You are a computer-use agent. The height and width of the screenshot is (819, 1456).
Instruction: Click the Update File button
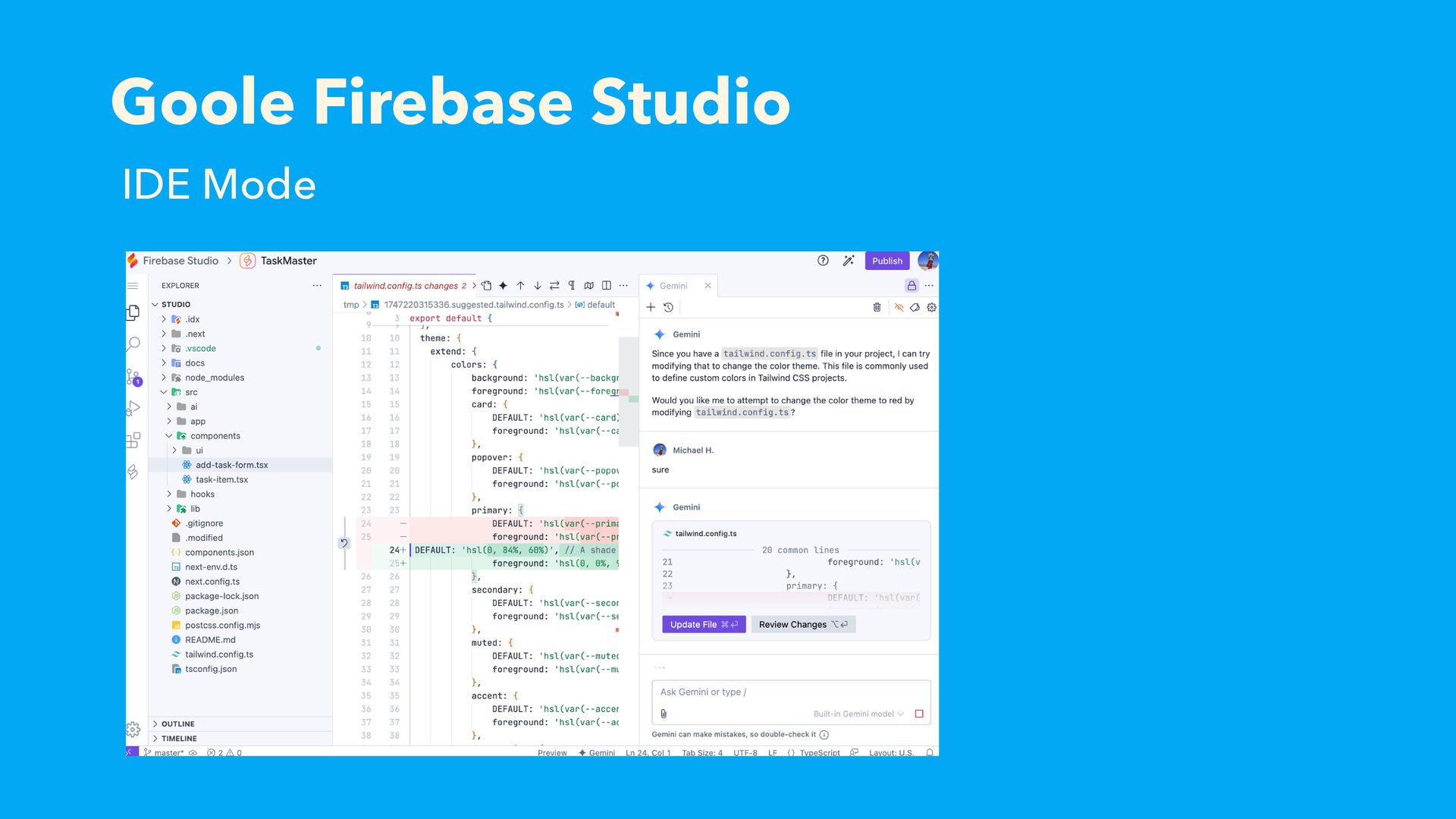703,625
